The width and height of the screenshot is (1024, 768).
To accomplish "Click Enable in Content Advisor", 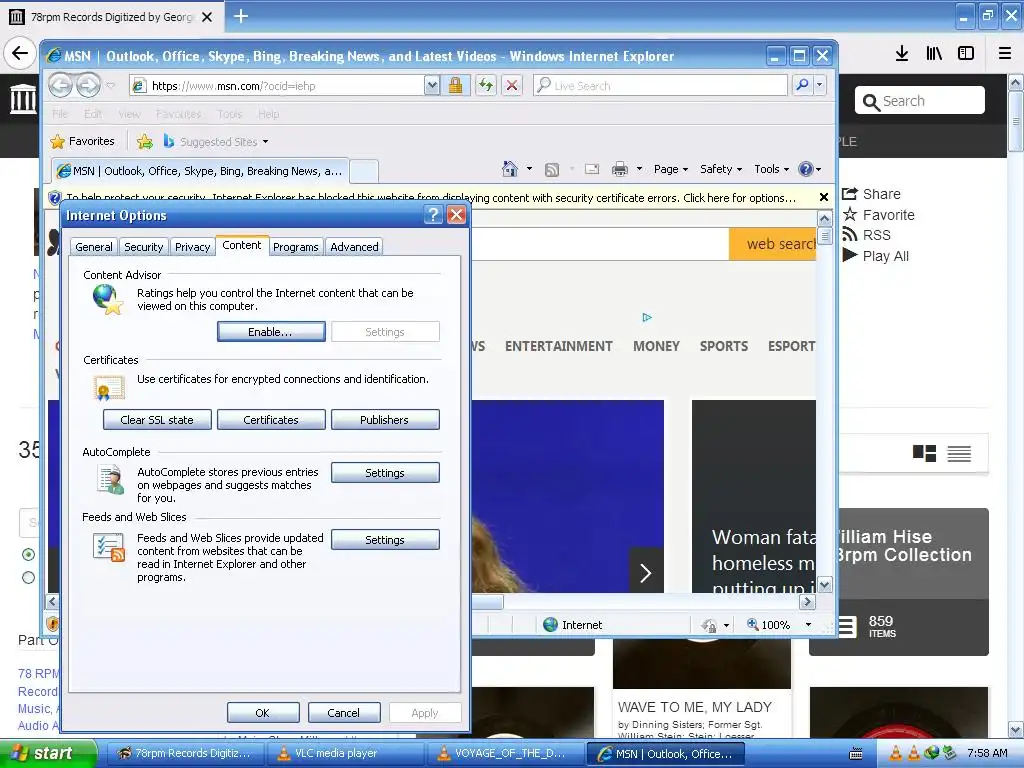I will coord(270,332).
